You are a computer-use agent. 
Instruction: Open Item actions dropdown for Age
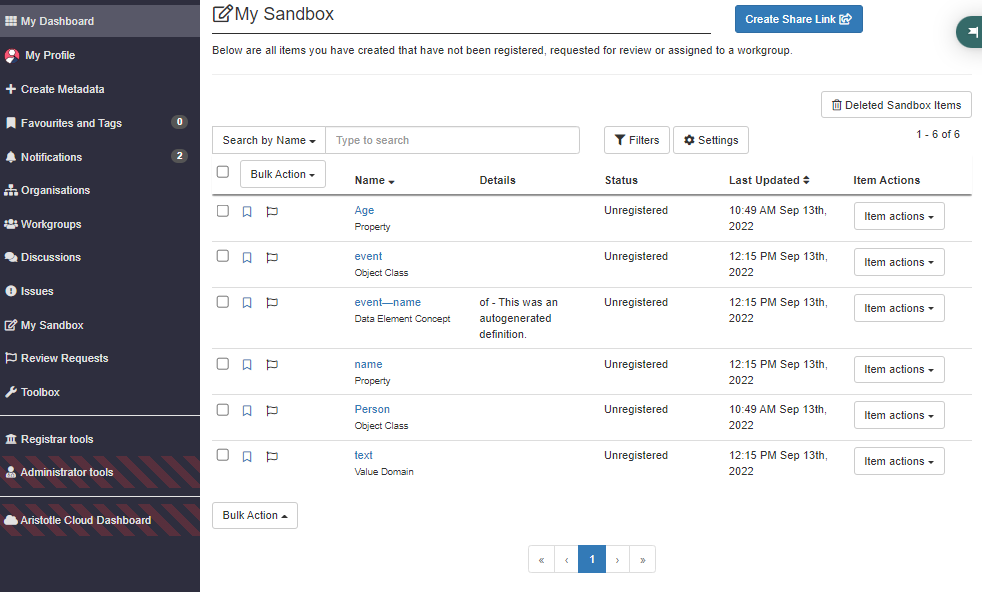coord(898,216)
